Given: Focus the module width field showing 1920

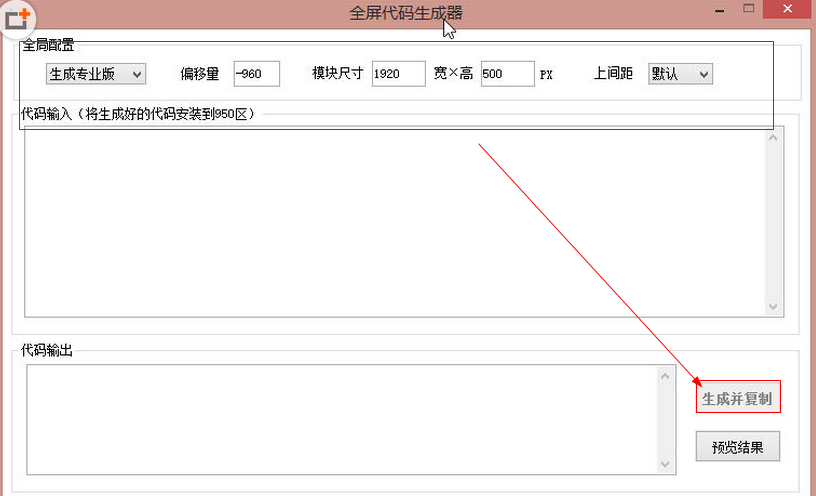Looking at the screenshot, I should tap(398, 74).
